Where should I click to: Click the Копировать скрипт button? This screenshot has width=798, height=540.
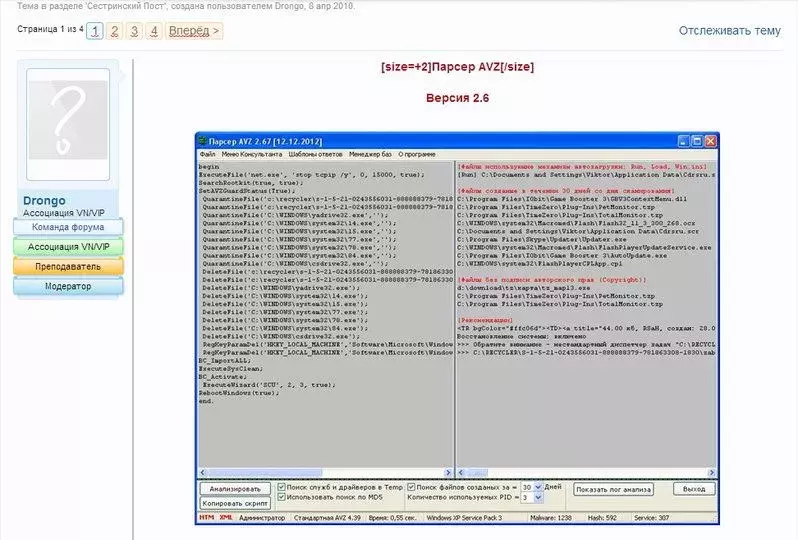tap(235, 503)
